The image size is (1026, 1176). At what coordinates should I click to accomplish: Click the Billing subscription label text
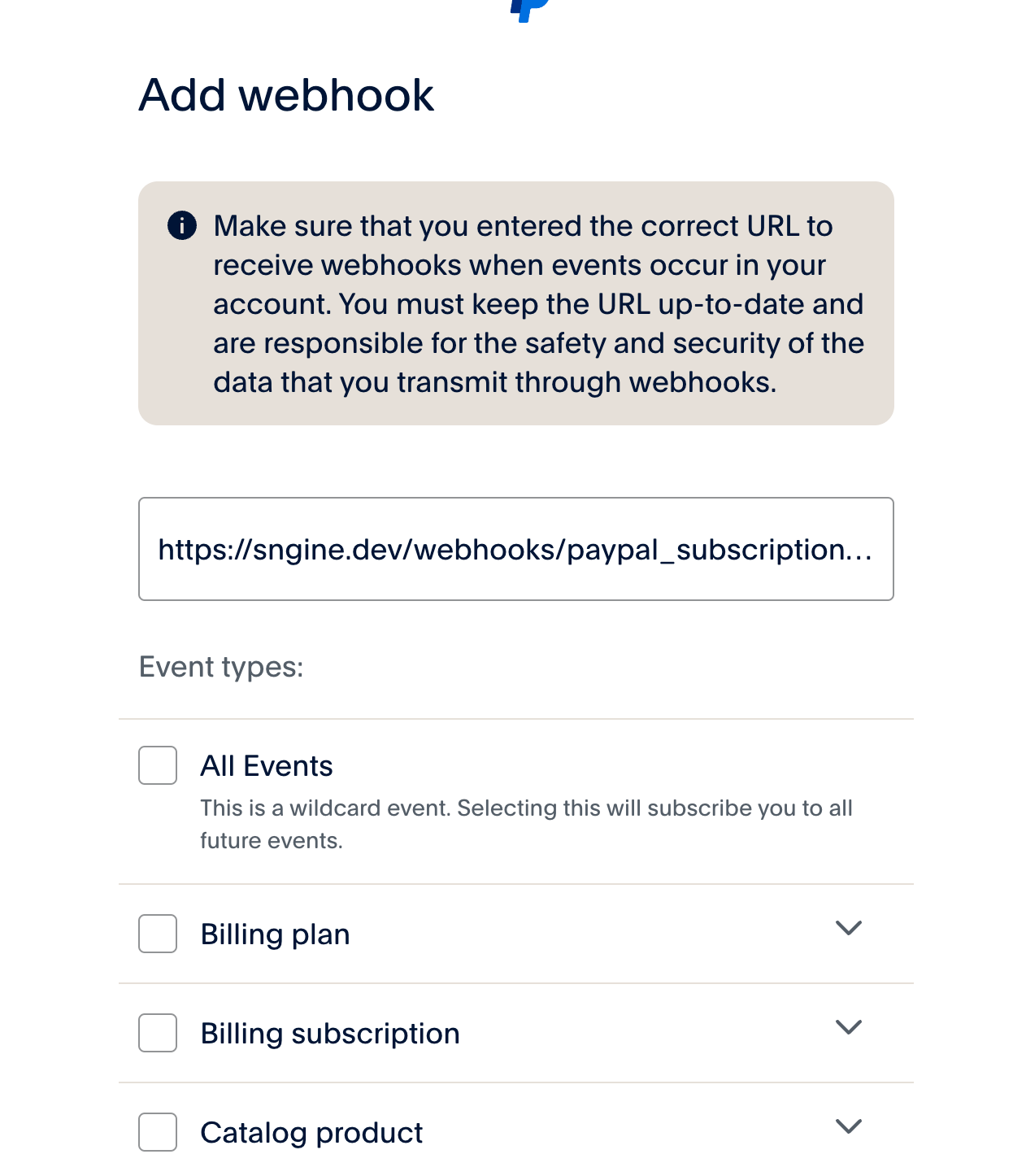(x=330, y=1034)
